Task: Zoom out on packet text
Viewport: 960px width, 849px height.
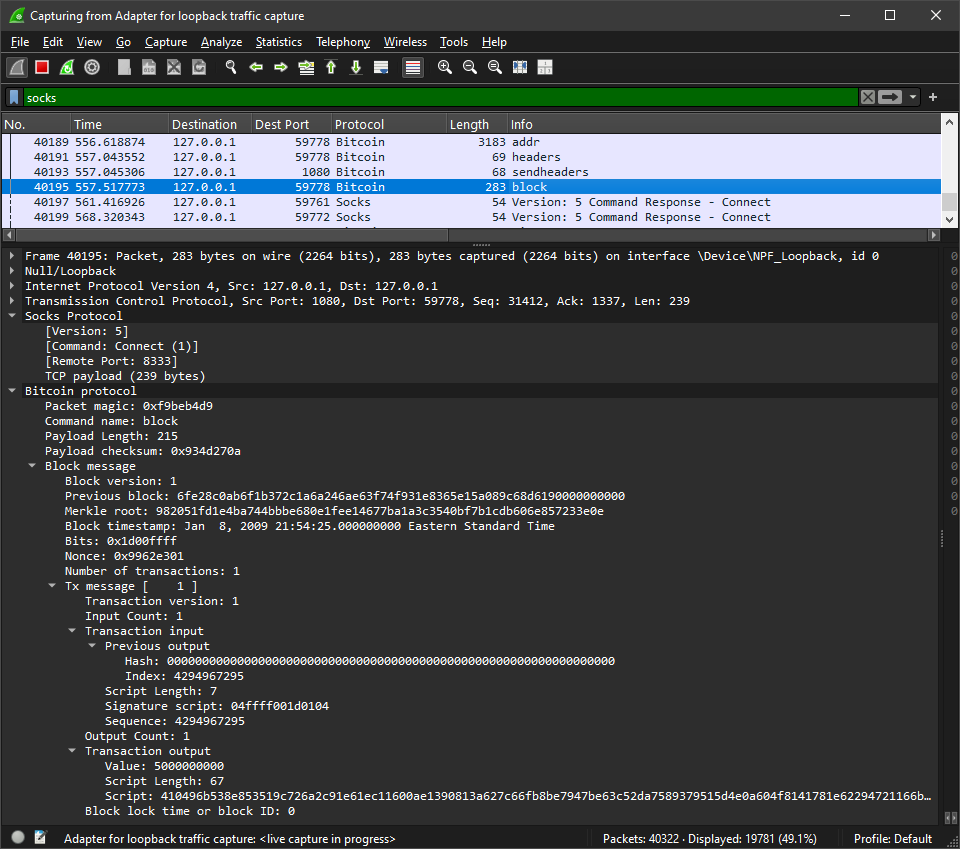Action: pyautogui.click(x=470, y=67)
